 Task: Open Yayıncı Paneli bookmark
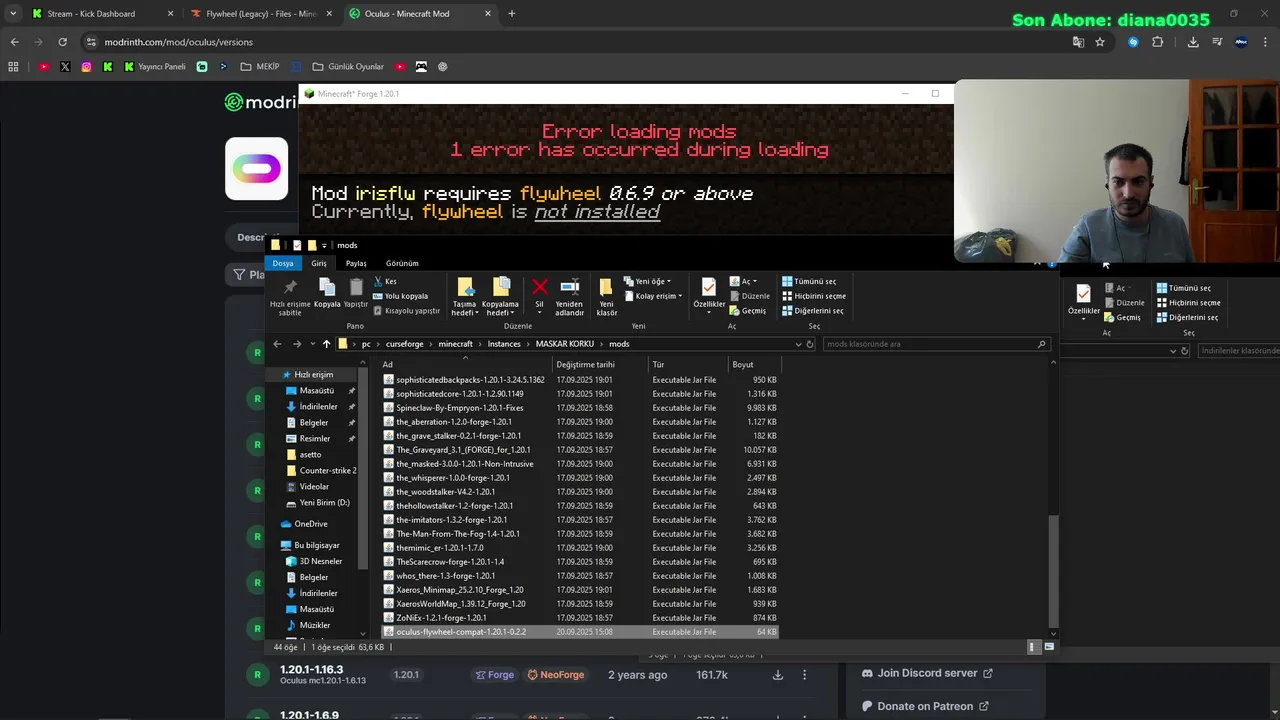[x=155, y=67]
